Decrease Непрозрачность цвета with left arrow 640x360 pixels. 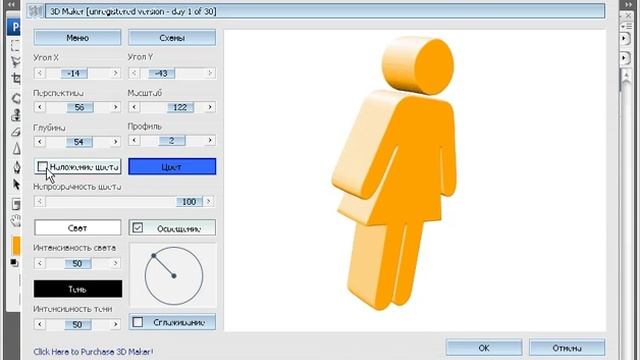coord(40,201)
